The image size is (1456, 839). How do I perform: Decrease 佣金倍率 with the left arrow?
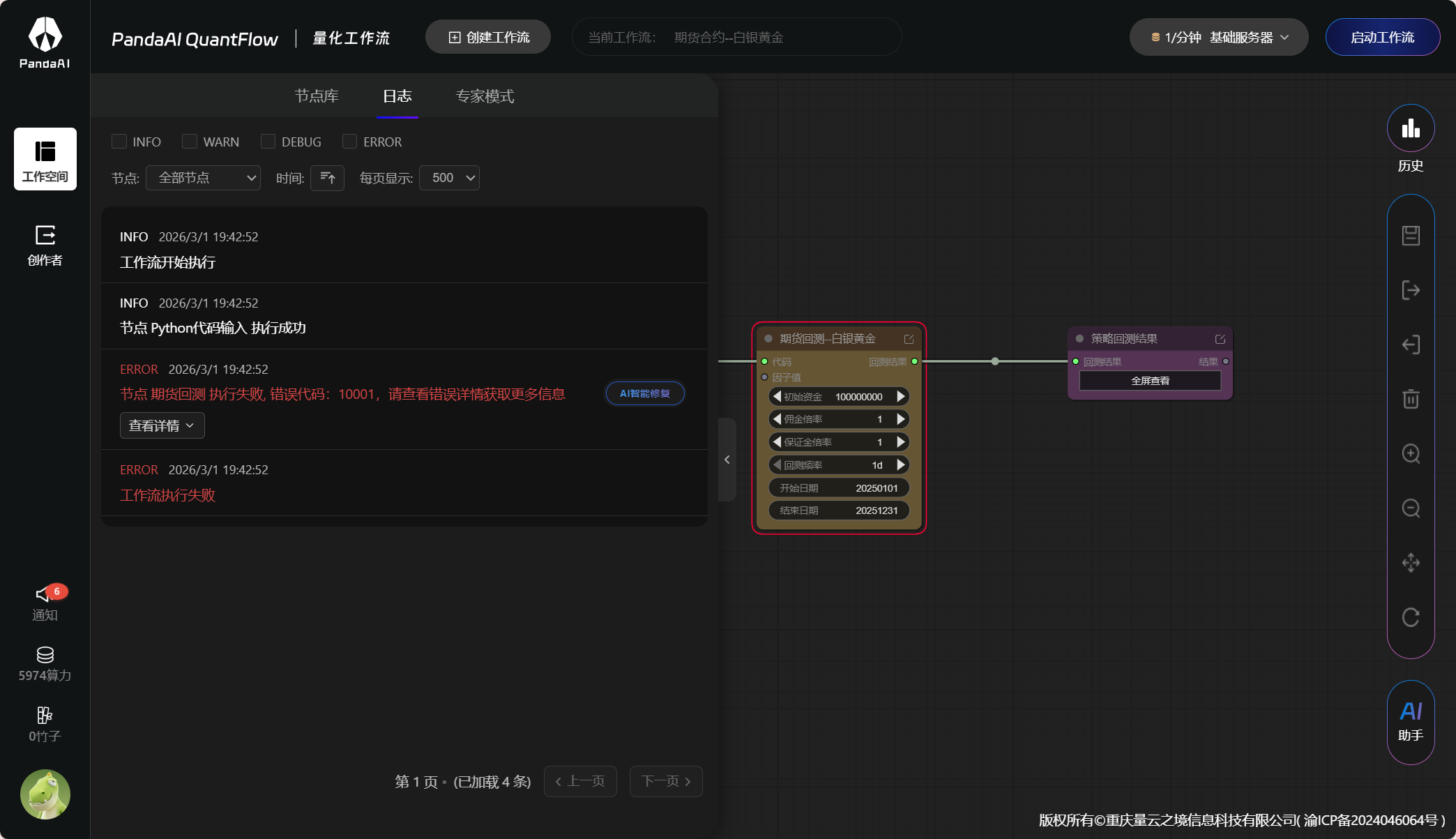(776, 419)
